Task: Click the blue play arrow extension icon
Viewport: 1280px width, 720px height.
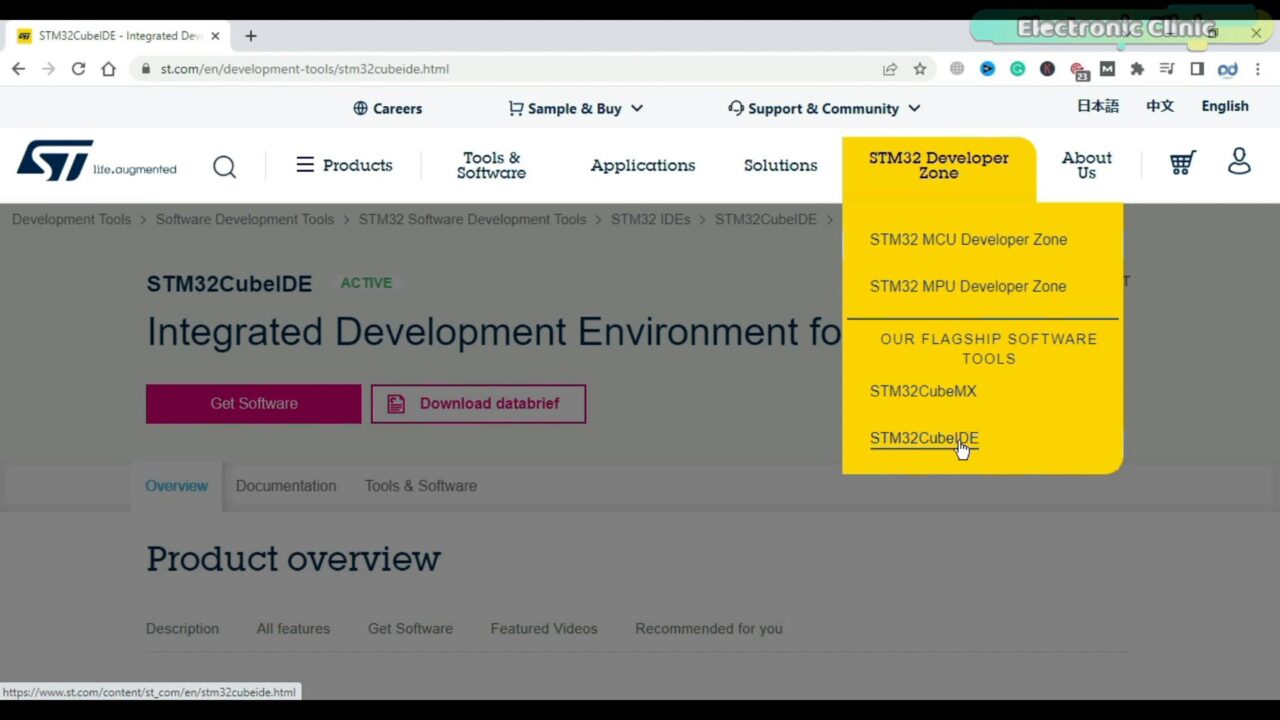Action: [x=987, y=69]
